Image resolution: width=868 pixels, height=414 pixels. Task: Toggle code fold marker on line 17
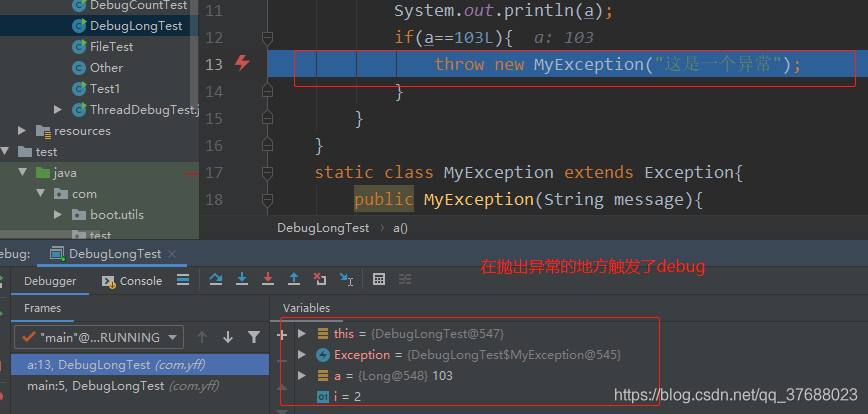tap(267, 172)
